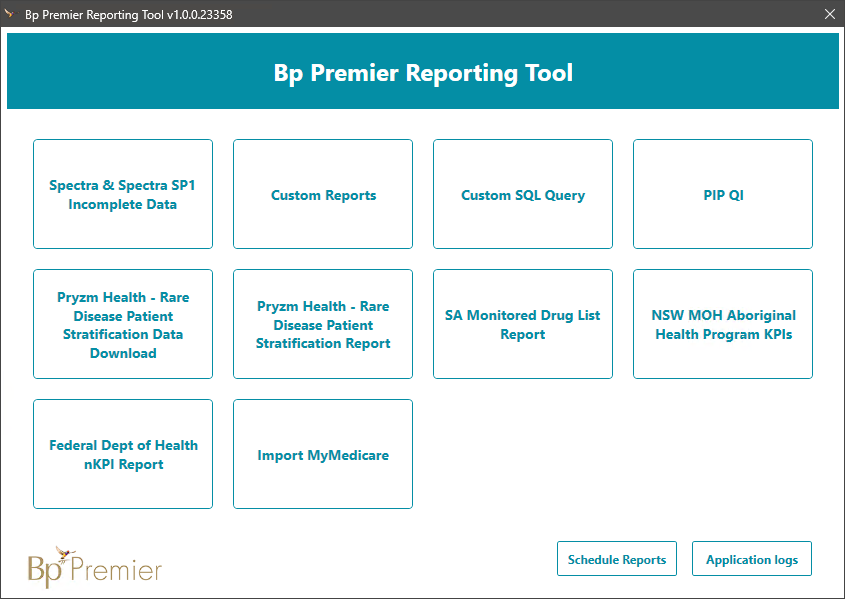Launch the Custom SQL Query tile
The height and width of the screenshot is (599, 845).
523,194
